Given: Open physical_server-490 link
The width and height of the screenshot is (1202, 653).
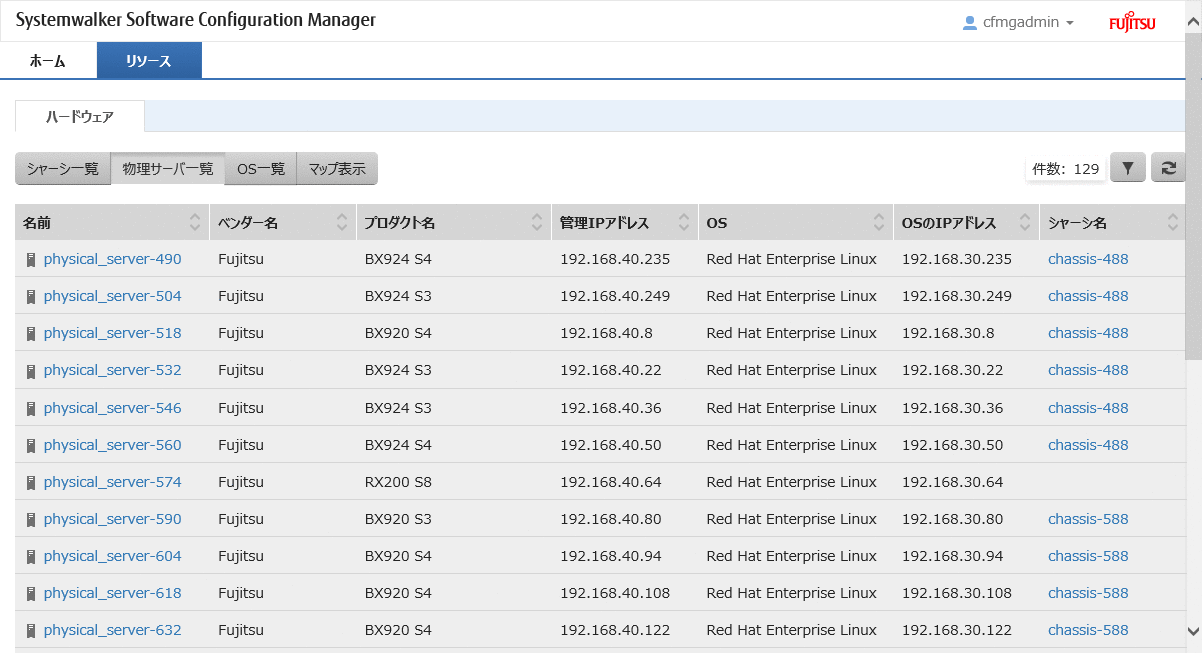Looking at the screenshot, I should click(113, 259).
